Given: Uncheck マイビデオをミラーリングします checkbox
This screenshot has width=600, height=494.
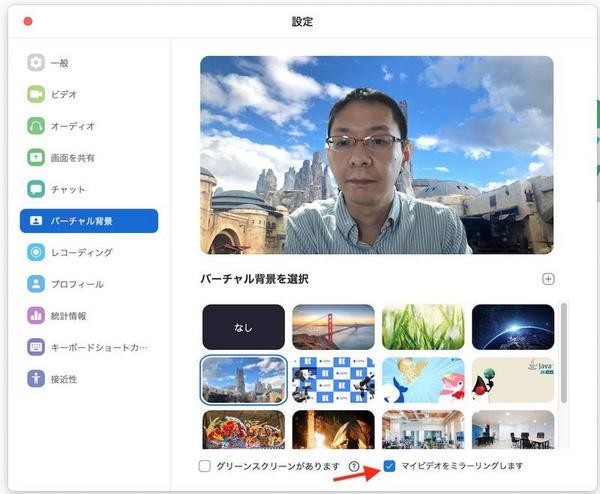Looking at the screenshot, I should (389, 466).
